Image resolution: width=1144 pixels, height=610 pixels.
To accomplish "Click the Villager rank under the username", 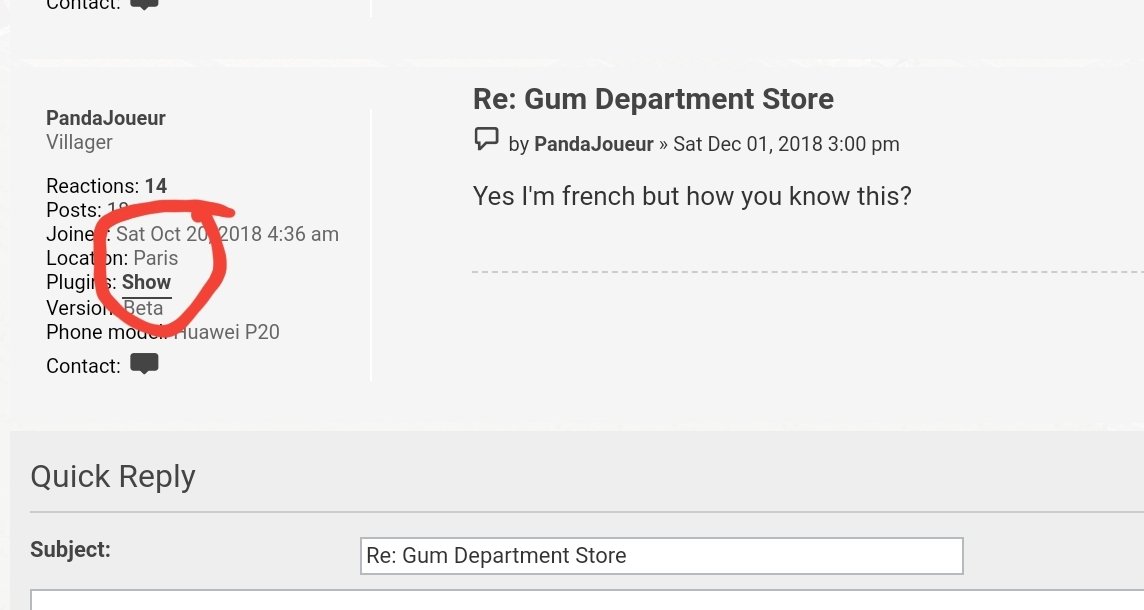I will tap(80, 142).
